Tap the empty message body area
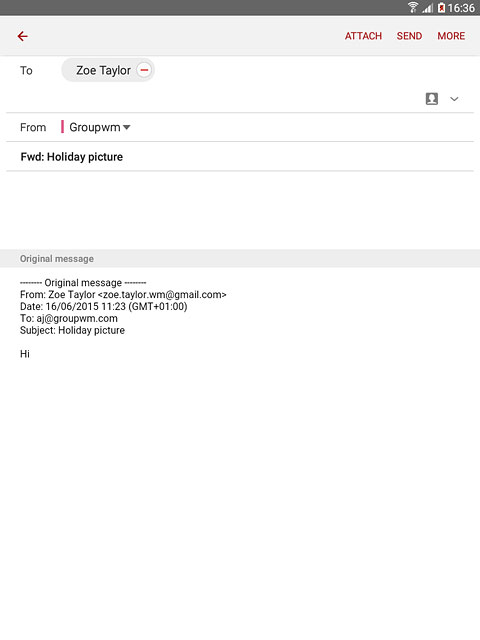 tap(240, 210)
